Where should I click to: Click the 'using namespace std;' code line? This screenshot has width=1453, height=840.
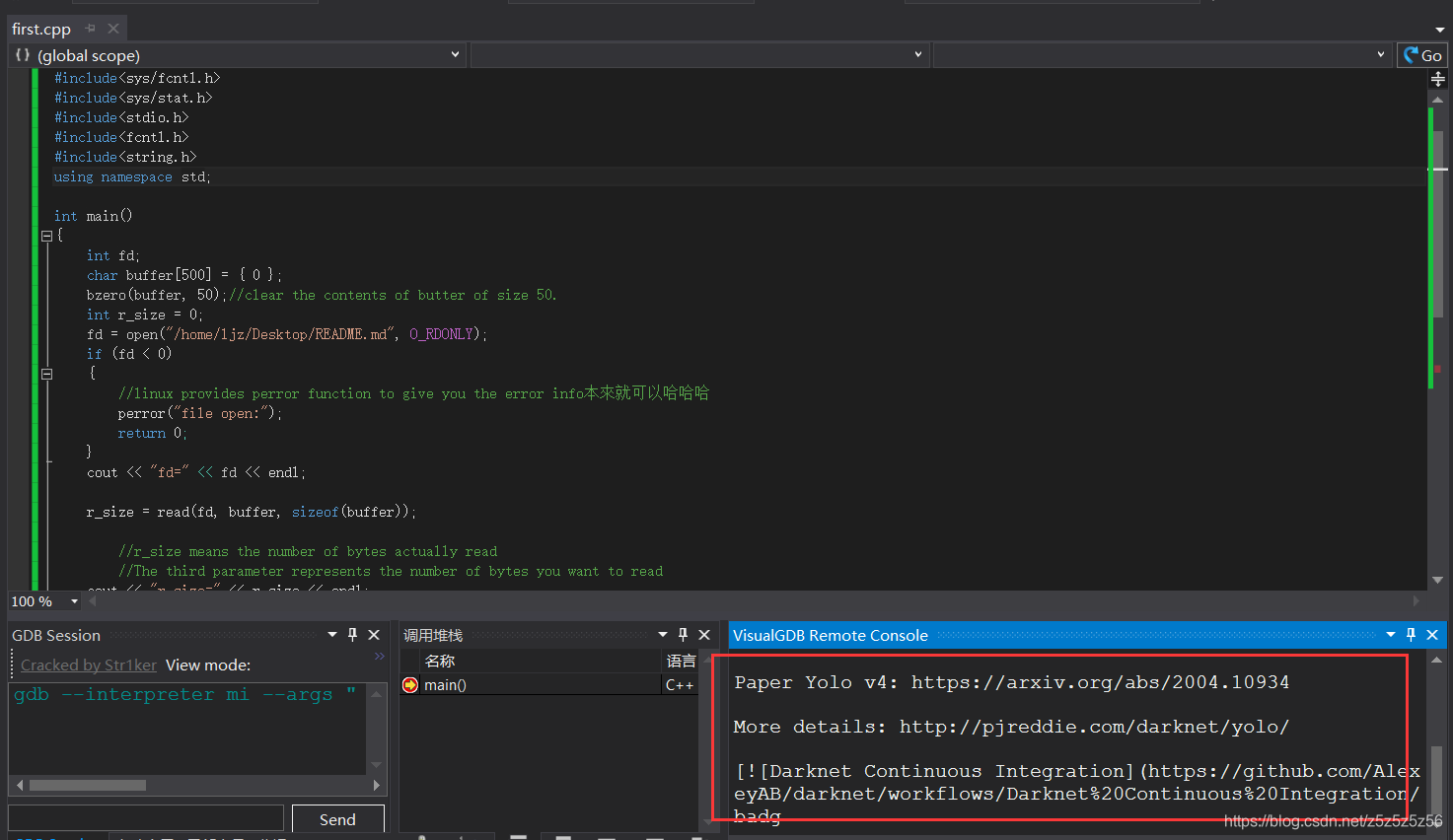point(132,176)
